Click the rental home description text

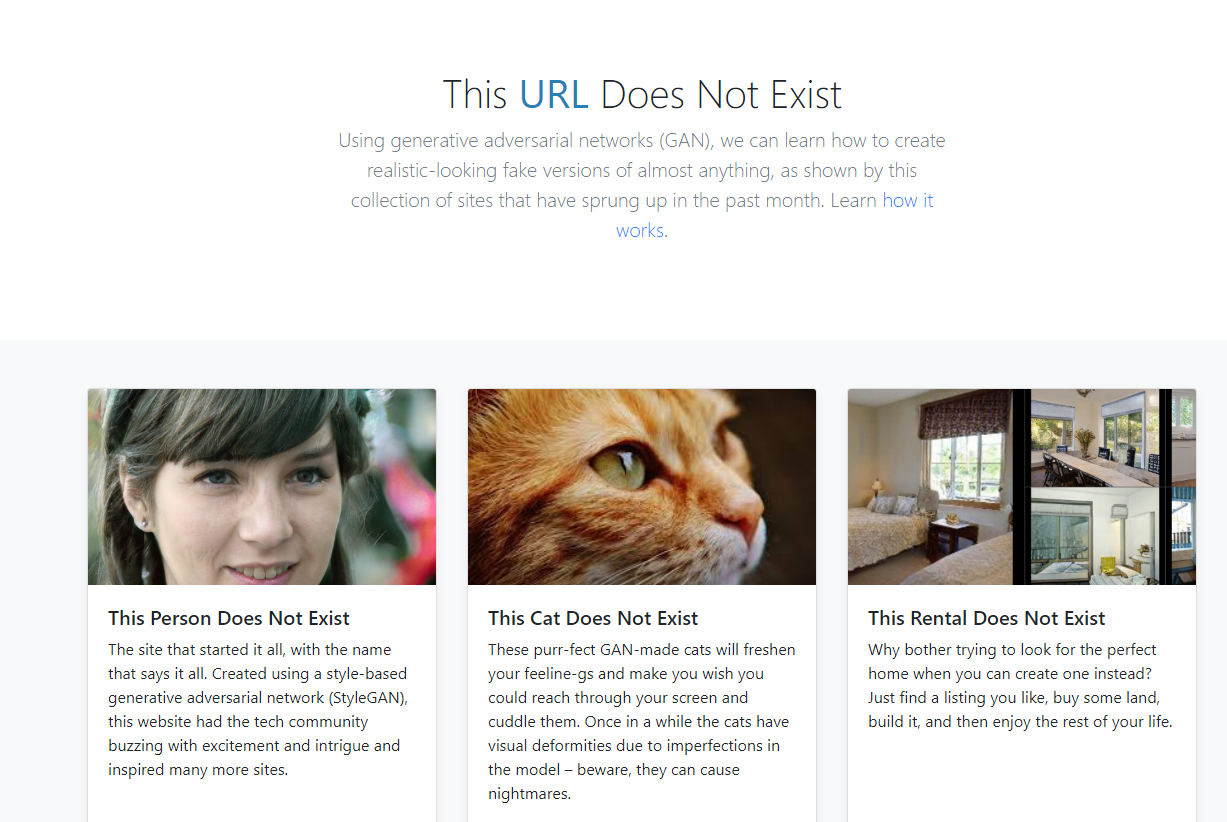[x=1020, y=685]
